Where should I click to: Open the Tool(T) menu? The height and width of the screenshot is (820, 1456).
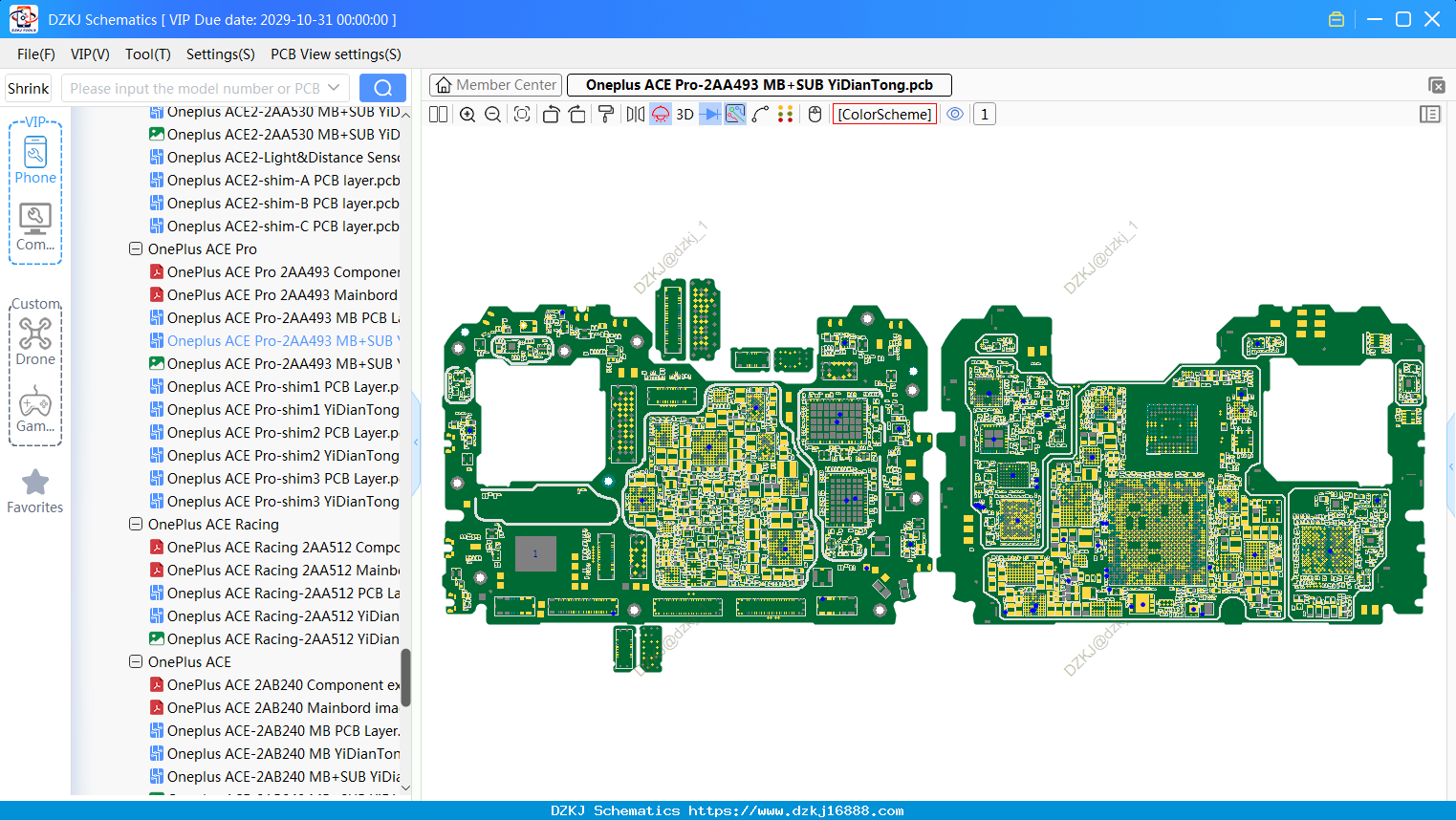148,54
